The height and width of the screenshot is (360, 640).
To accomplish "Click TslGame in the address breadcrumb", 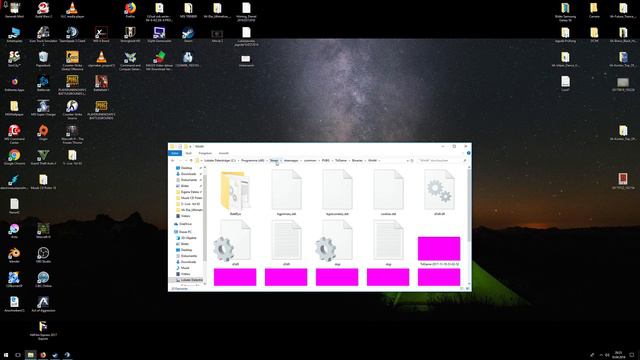I will pyautogui.click(x=341, y=160).
